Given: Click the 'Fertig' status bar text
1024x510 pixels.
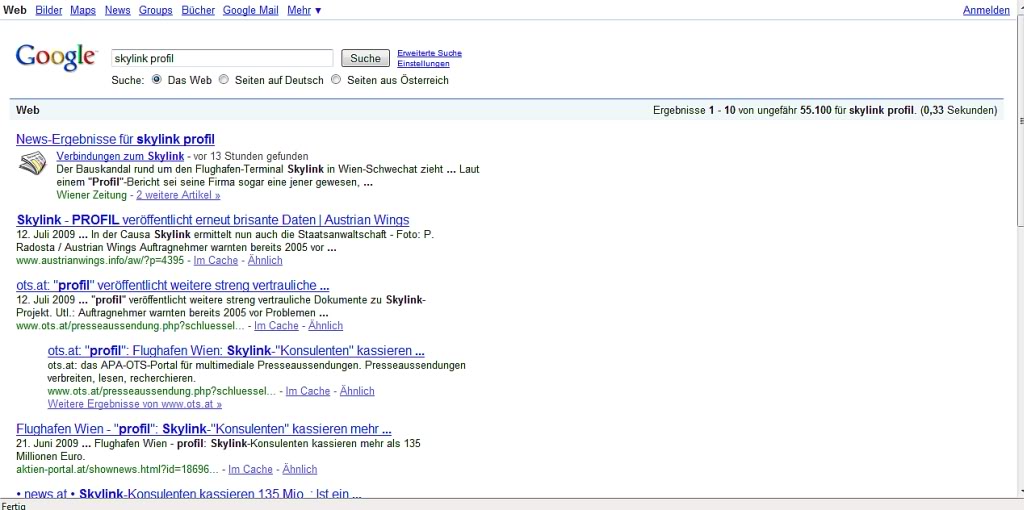Looking at the screenshot, I should tap(13, 505).
